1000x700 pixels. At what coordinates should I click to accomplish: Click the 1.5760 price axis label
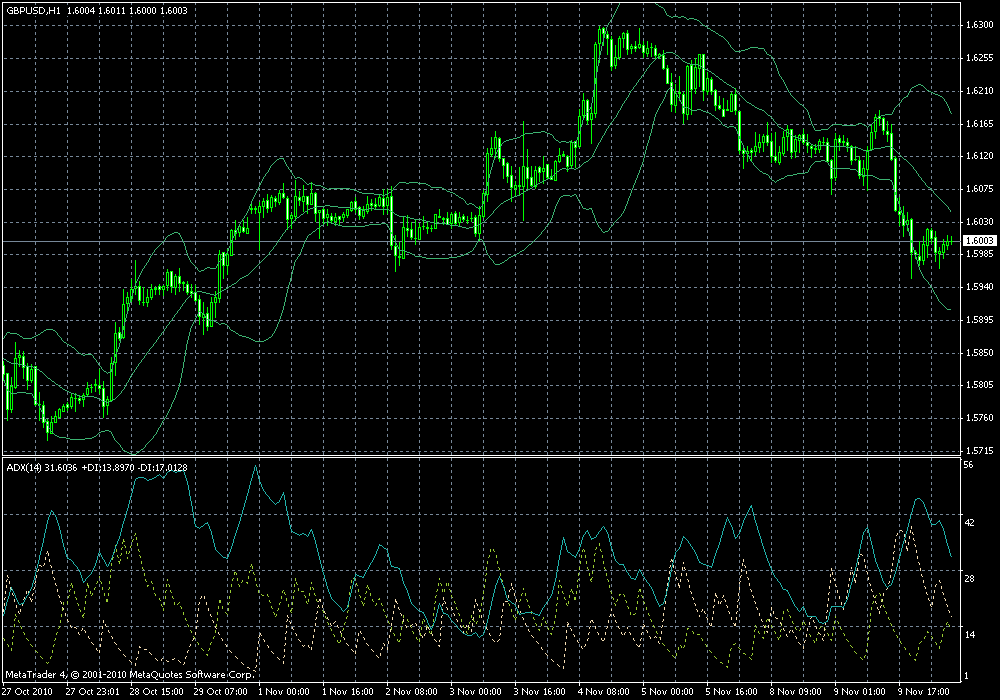[980, 418]
